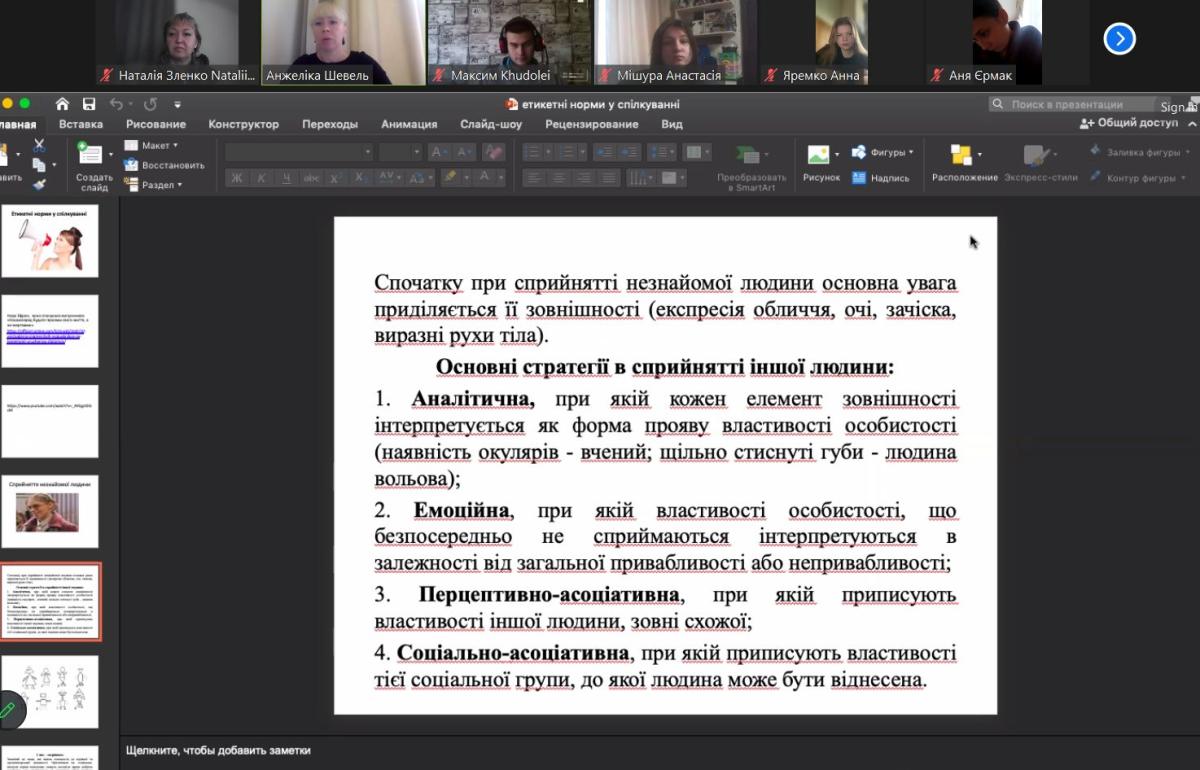Expand the Фигуры shapes dropdown
Screen dimensions: 1200x770
(x=883, y=152)
